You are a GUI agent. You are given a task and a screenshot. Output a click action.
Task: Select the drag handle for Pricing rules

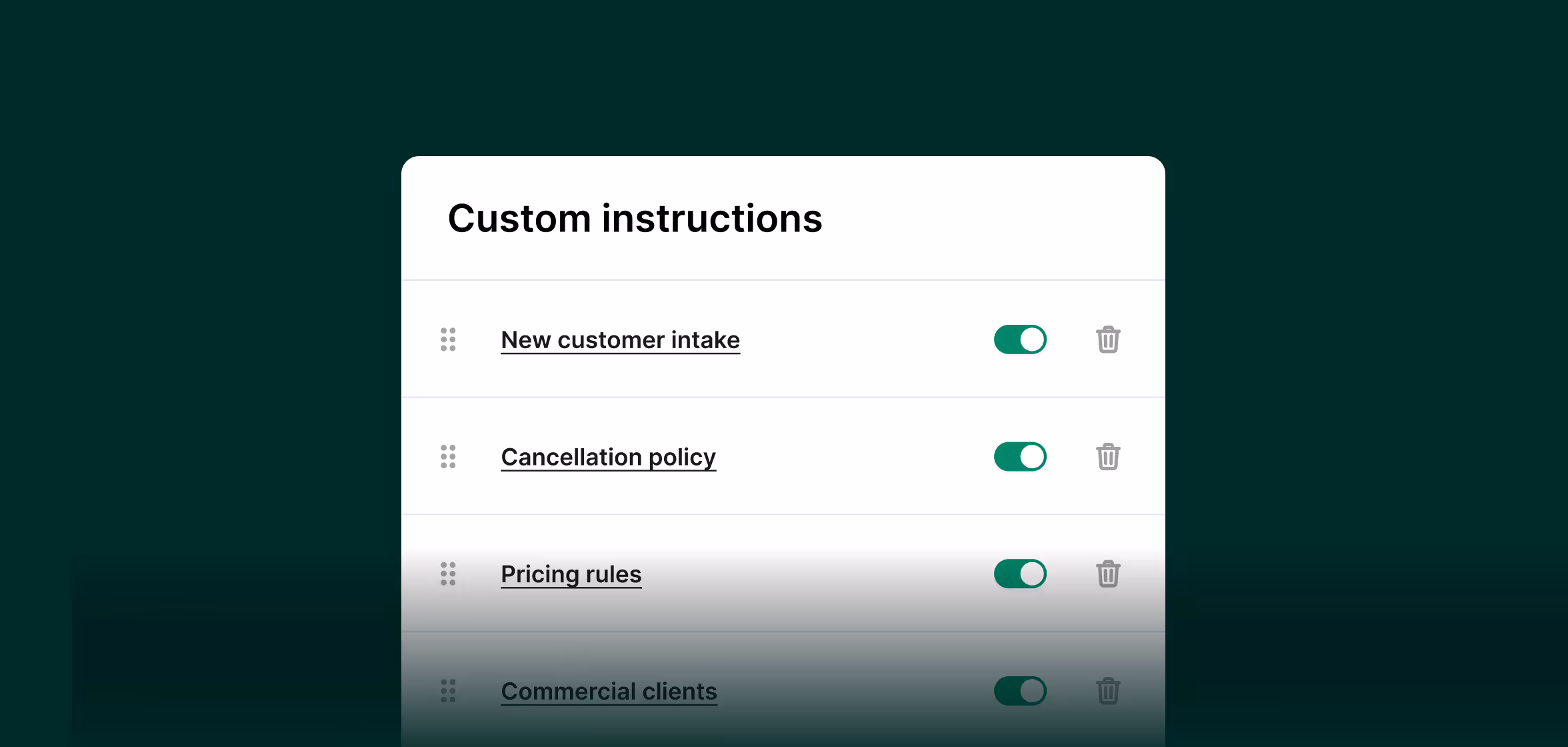(448, 574)
